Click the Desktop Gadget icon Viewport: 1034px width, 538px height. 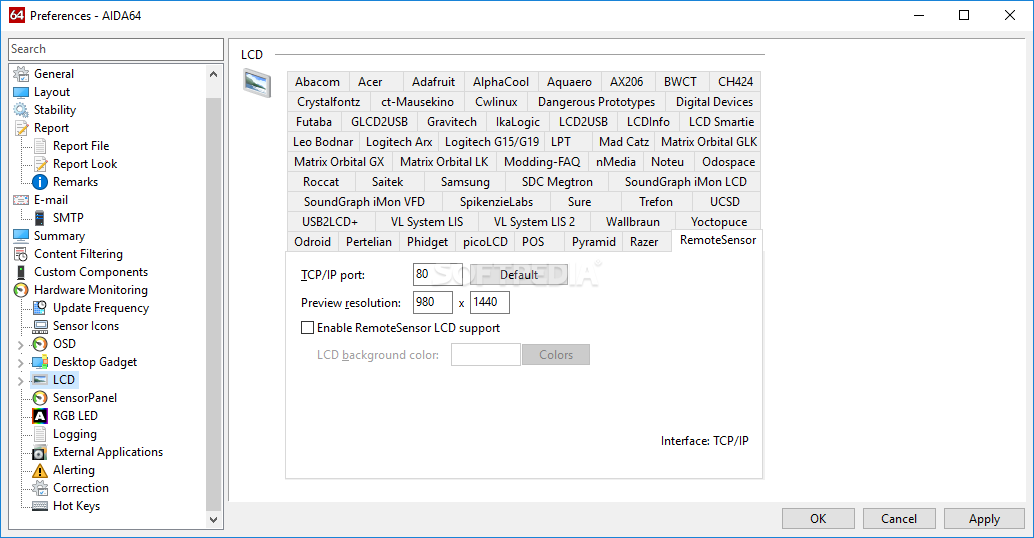[40, 362]
